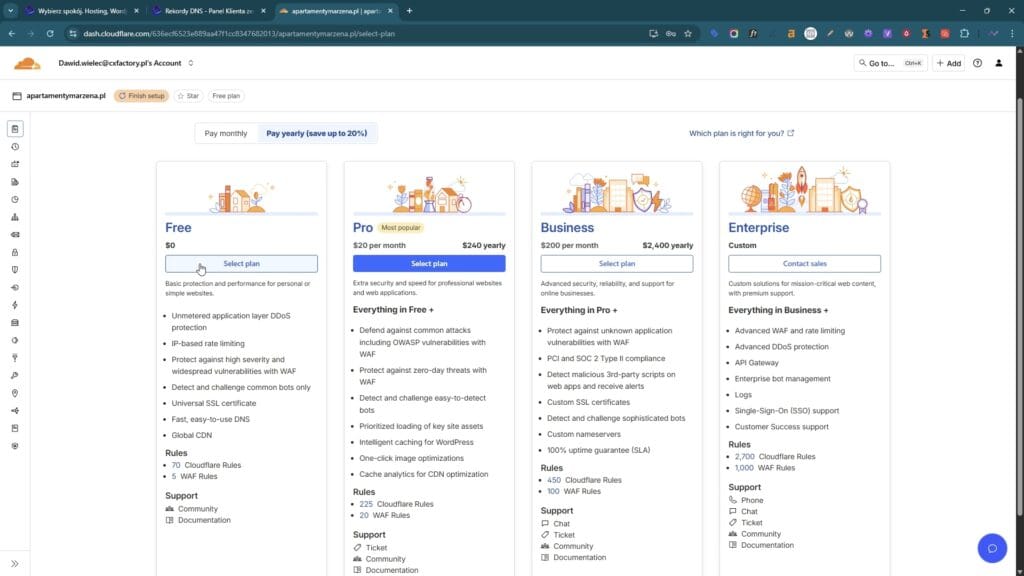The height and width of the screenshot is (576, 1024).
Task: Select the Free plan button
Action: pos(242,264)
